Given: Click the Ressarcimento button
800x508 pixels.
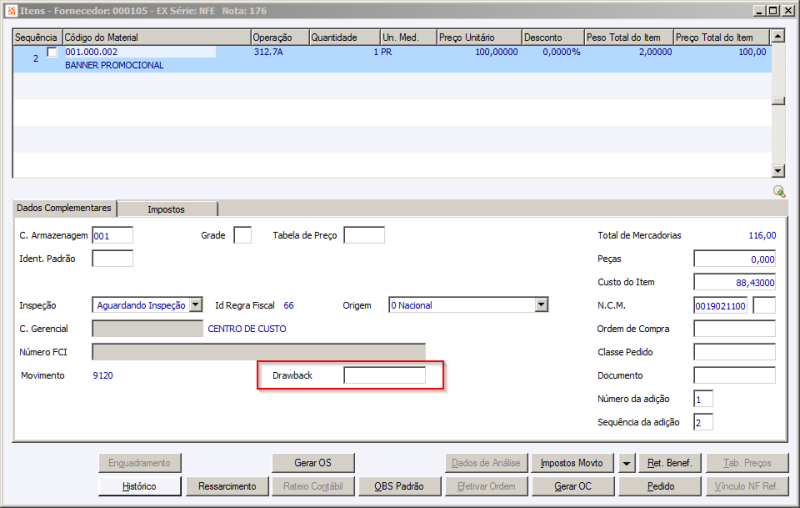Looking at the screenshot, I should [227, 487].
